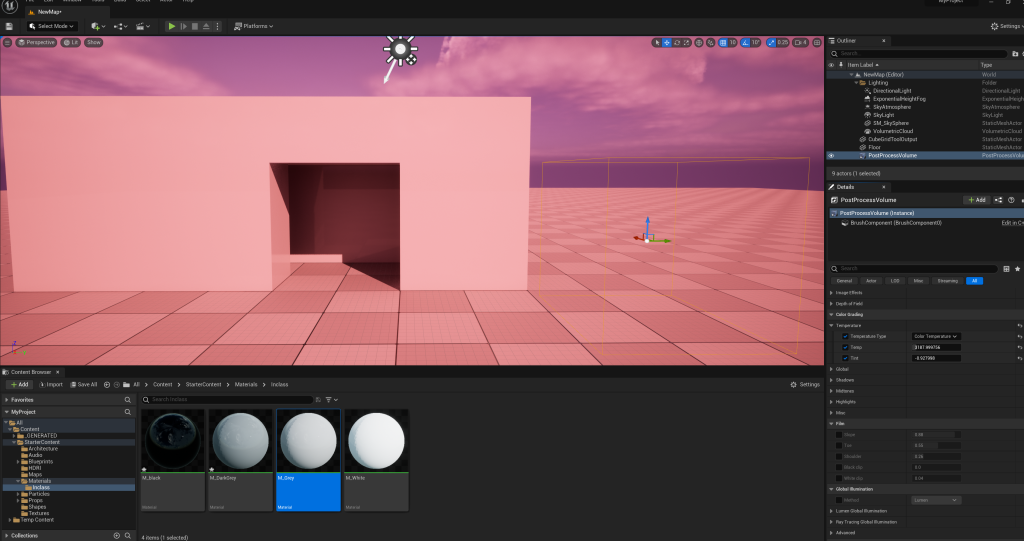Select VolumetricCloud in the Outliner
The width and height of the screenshot is (1024, 541).
(x=893, y=131)
